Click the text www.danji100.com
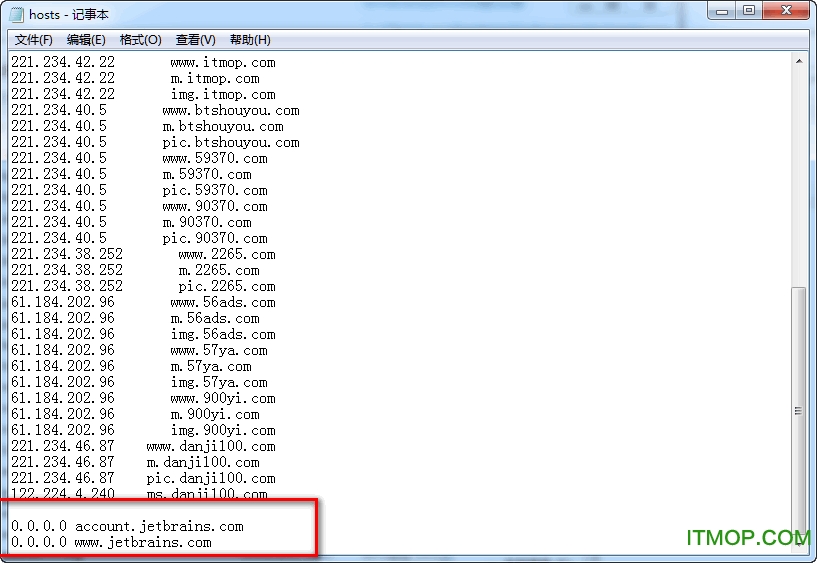 [211, 446]
